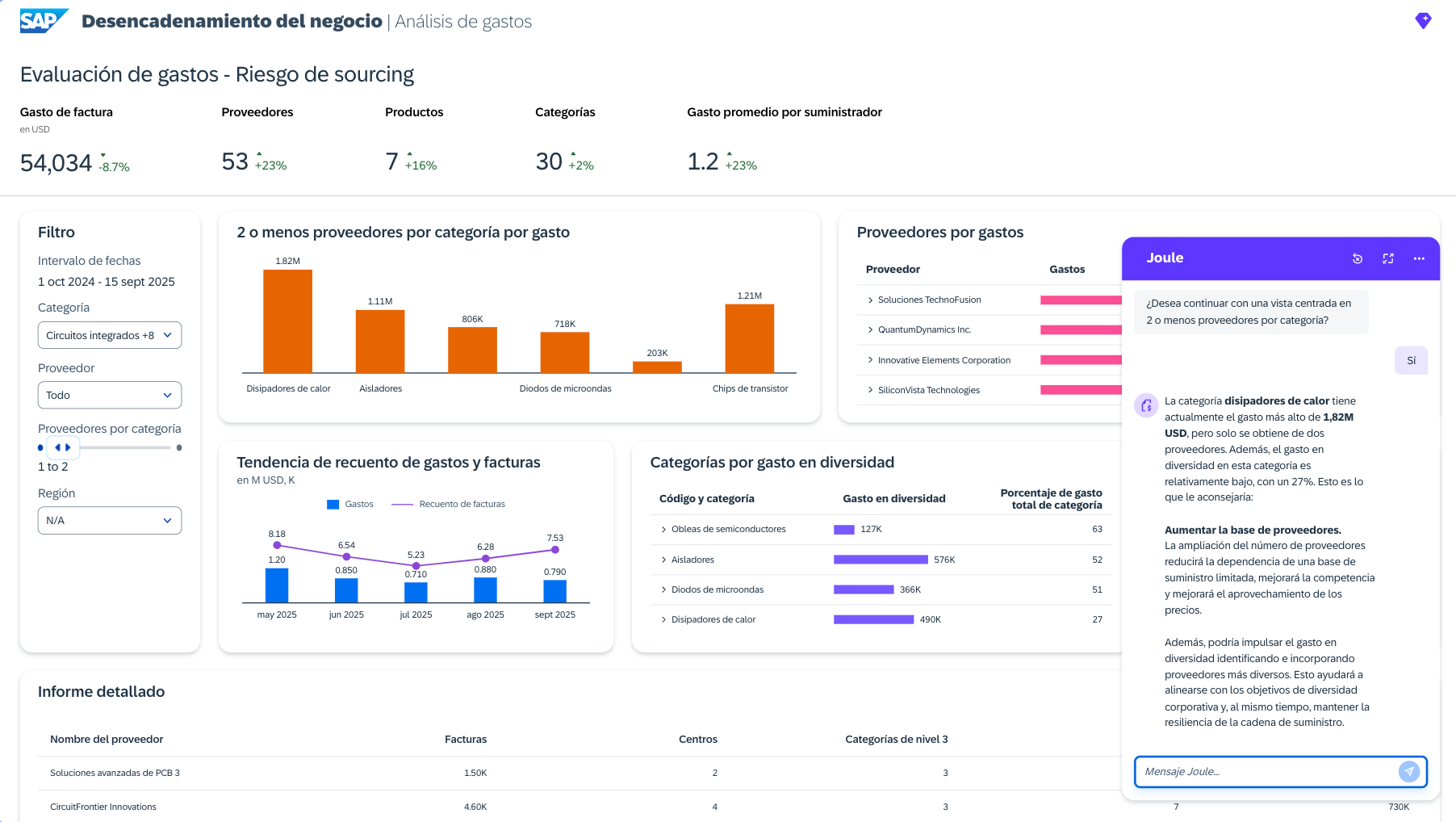The width and height of the screenshot is (1456, 822).
Task: Click the Análisis de gastos header title
Action: (463, 22)
